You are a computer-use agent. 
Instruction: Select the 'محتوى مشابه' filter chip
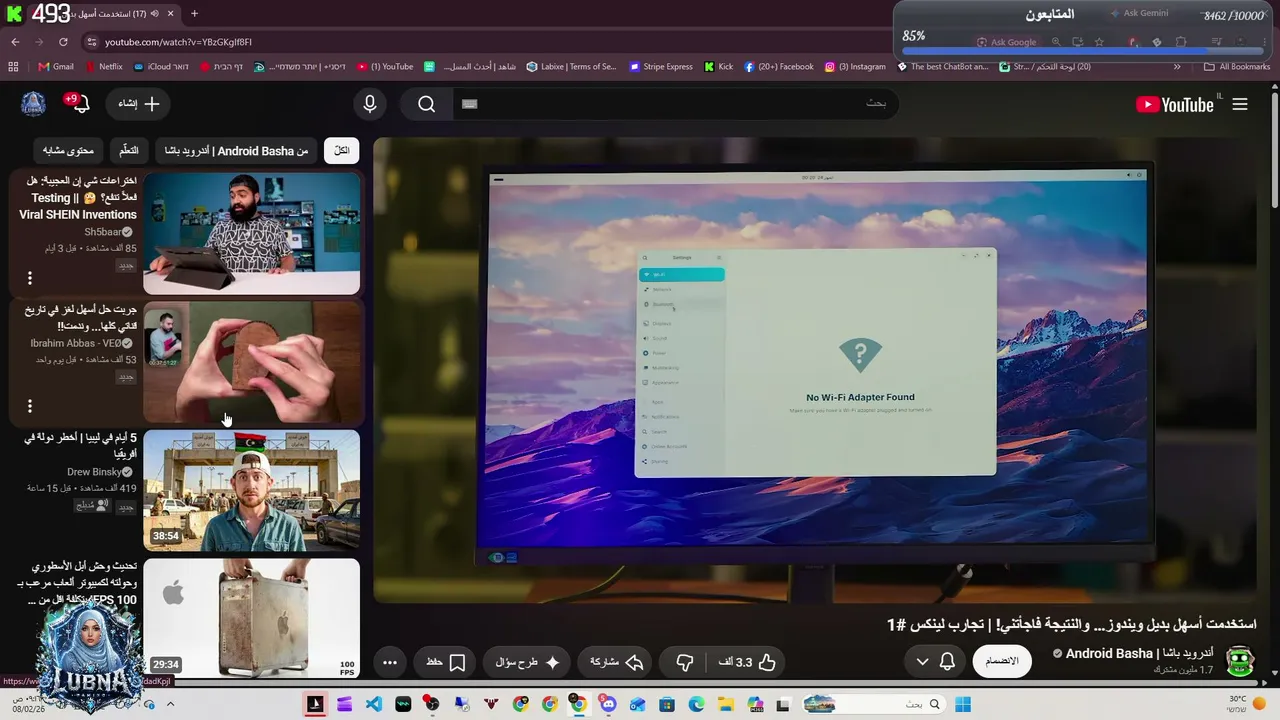pyautogui.click(x=68, y=151)
